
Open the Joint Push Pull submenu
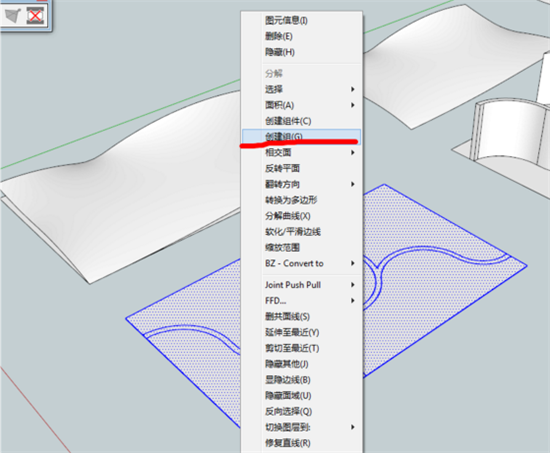[301, 285]
